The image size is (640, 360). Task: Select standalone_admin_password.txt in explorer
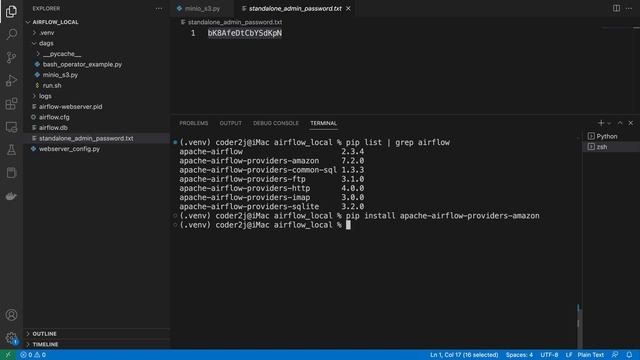97,138
